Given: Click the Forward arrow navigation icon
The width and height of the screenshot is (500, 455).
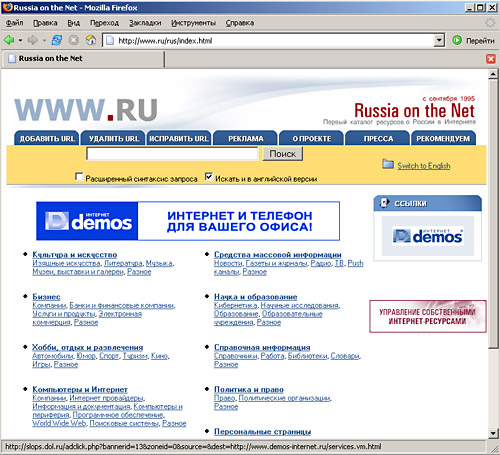Looking at the screenshot, I should pyautogui.click(x=33, y=40).
